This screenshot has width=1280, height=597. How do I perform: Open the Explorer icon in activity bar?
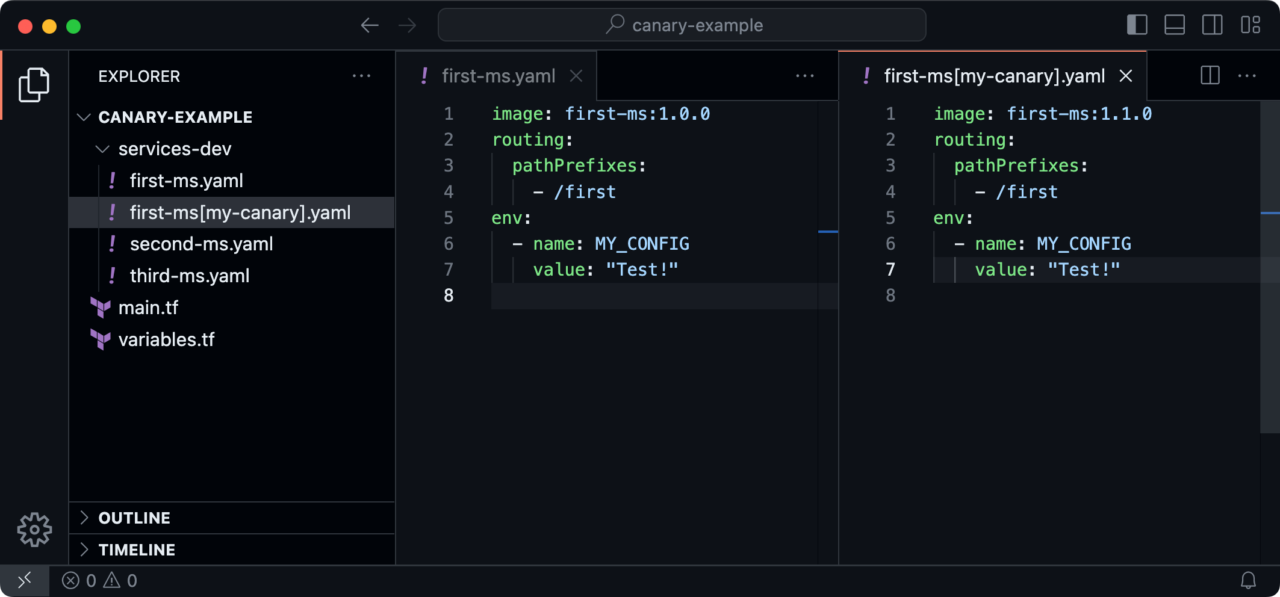tap(33, 85)
